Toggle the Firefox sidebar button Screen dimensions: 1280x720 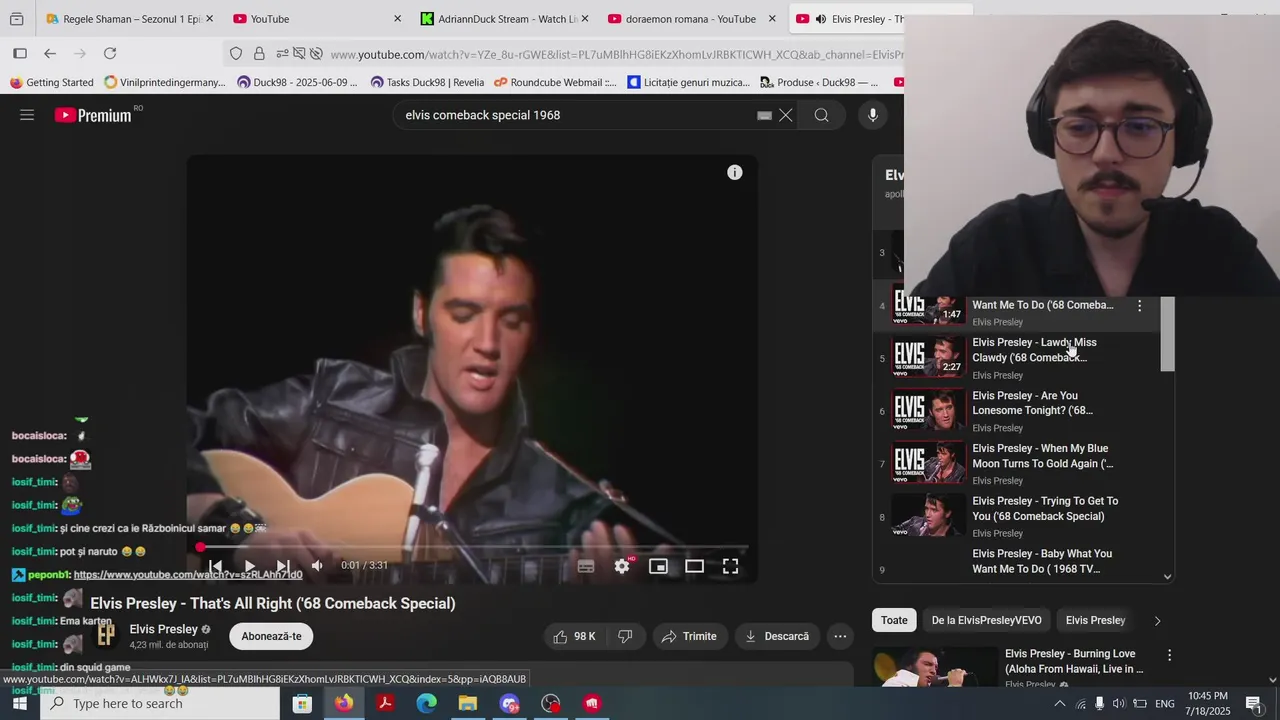(20, 54)
